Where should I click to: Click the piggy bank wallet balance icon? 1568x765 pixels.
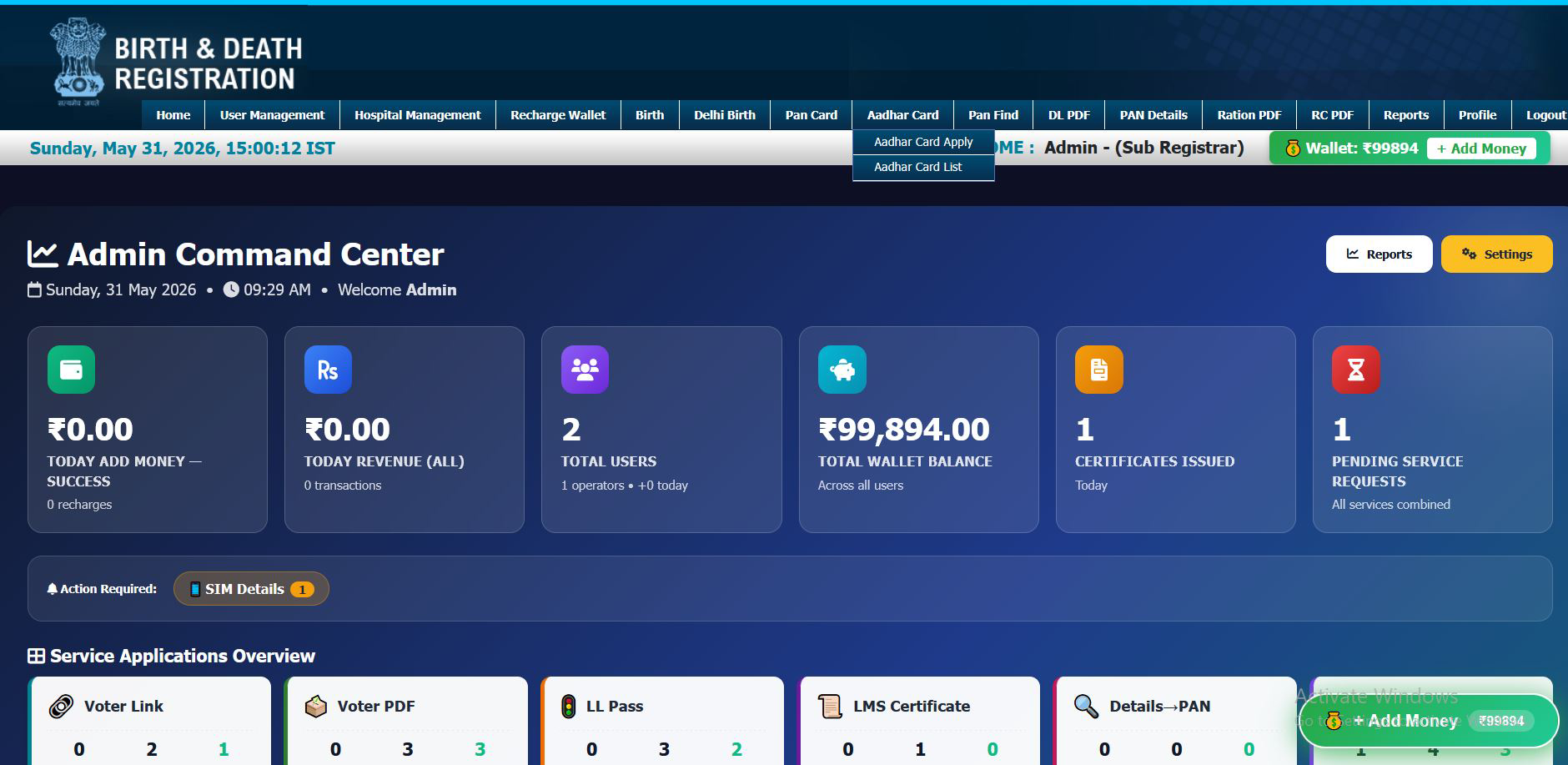pyautogui.click(x=842, y=369)
